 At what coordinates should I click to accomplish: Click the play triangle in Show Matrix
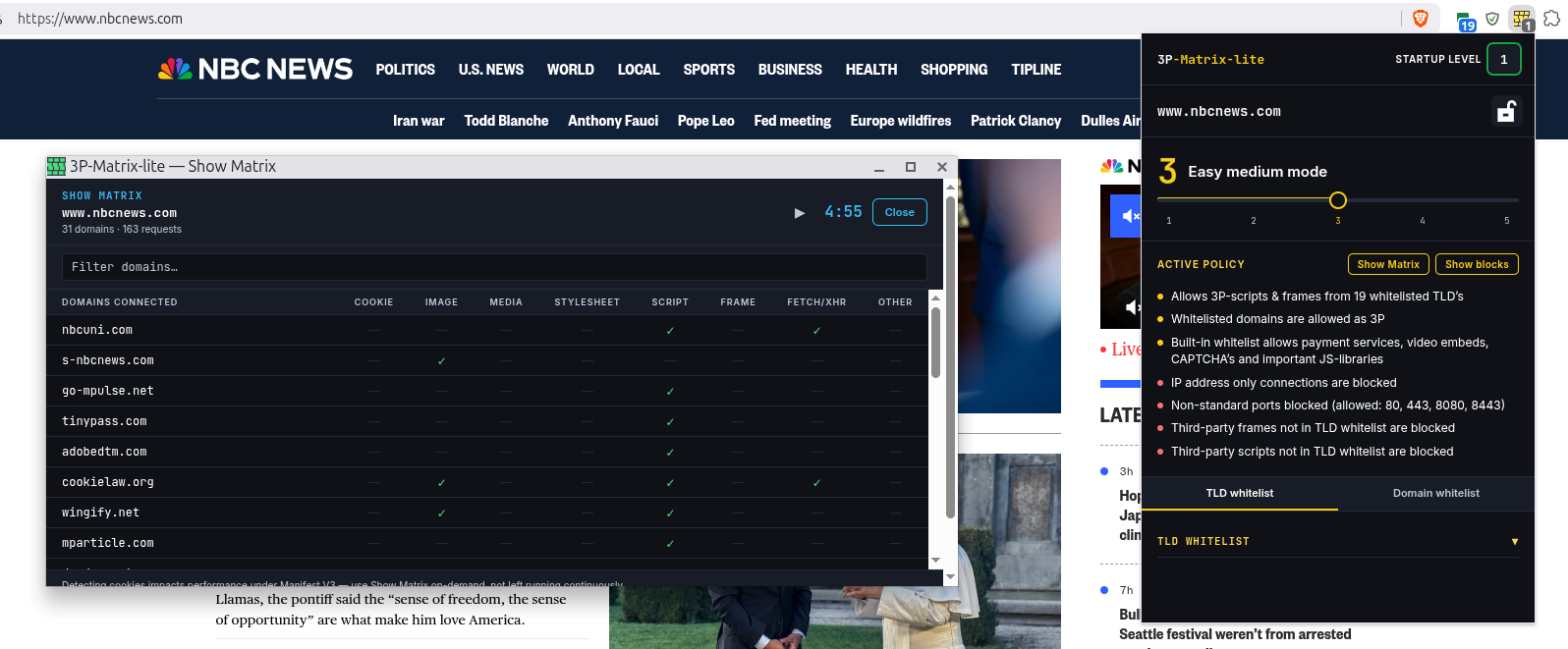(800, 212)
